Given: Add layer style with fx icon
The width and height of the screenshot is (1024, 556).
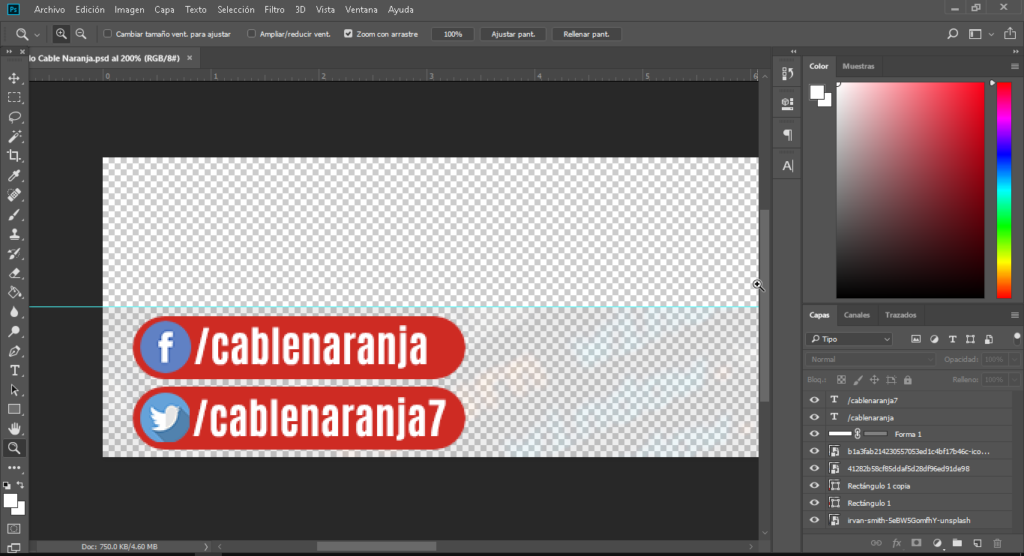Looking at the screenshot, I should 897,543.
